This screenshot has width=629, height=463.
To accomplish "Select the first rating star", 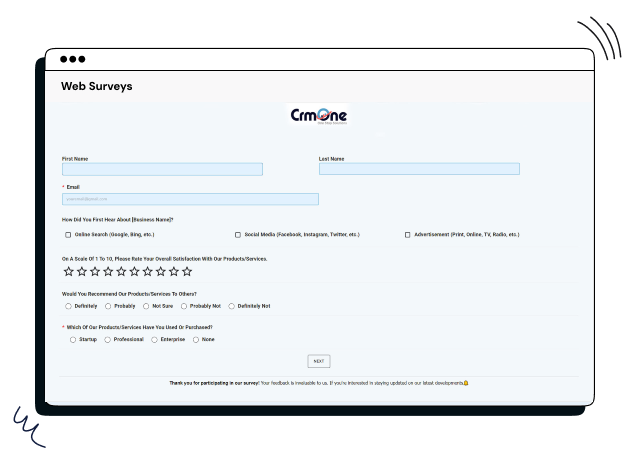I will pos(69,272).
